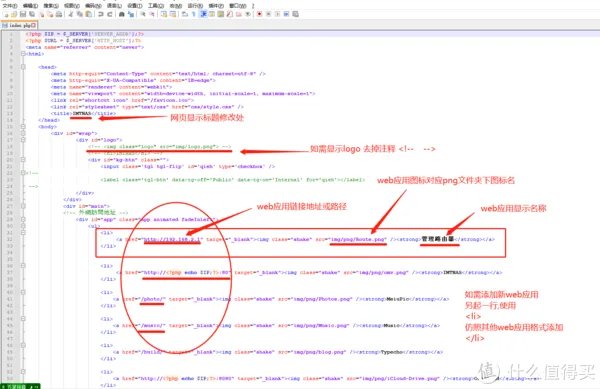Collapse the div id="kg-btn" fold marker

(23, 160)
